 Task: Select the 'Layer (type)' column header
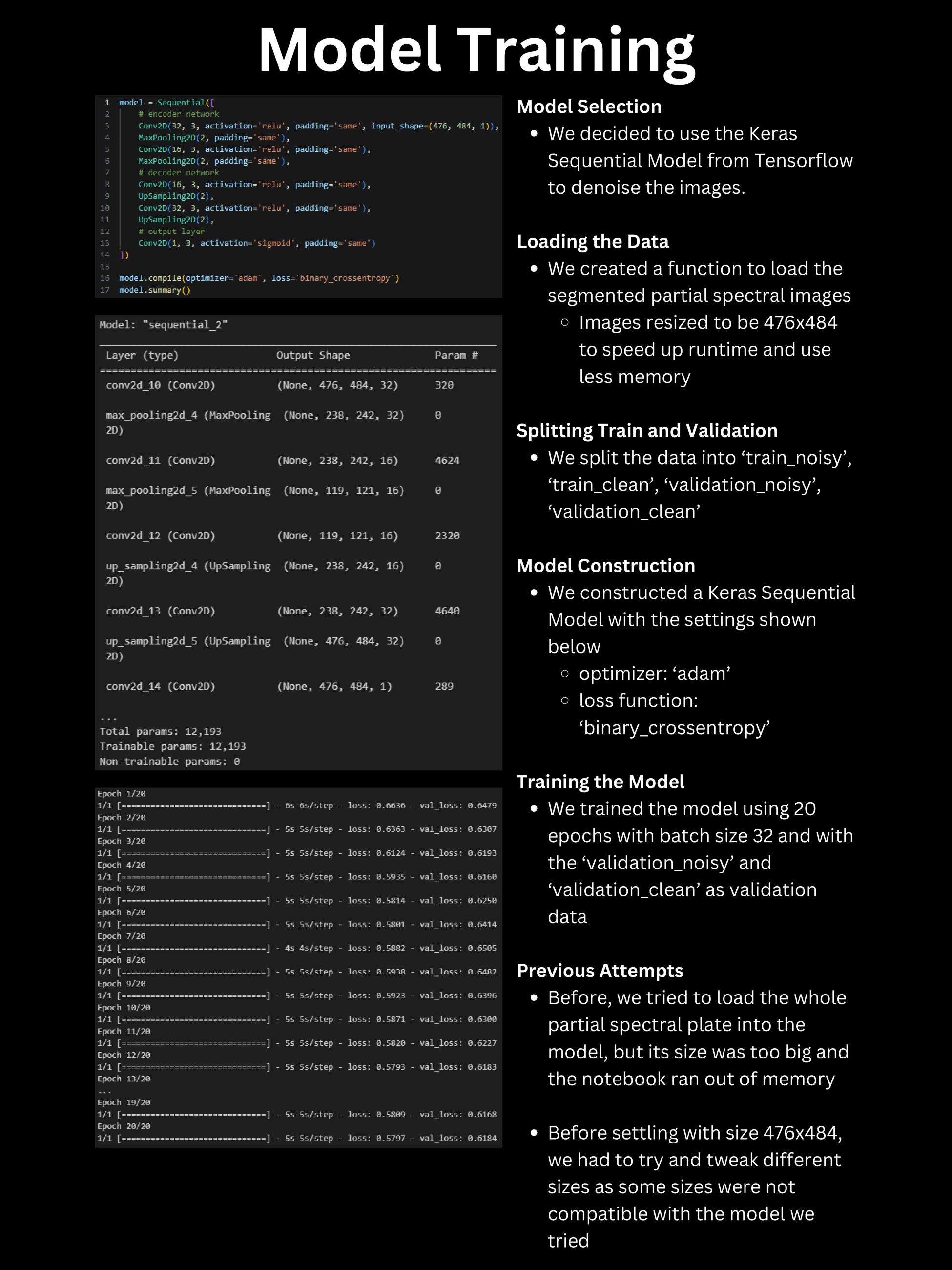(x=142, y=355)
